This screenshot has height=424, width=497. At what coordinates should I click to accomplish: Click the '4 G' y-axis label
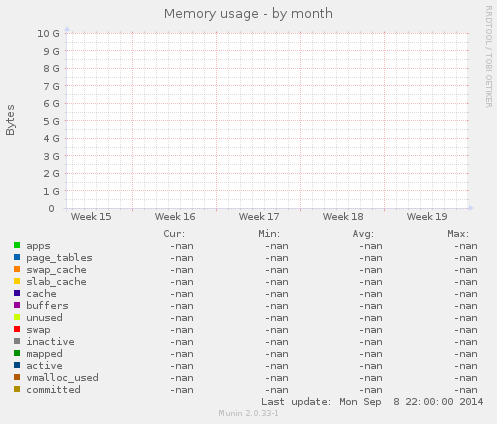point(51,139)
